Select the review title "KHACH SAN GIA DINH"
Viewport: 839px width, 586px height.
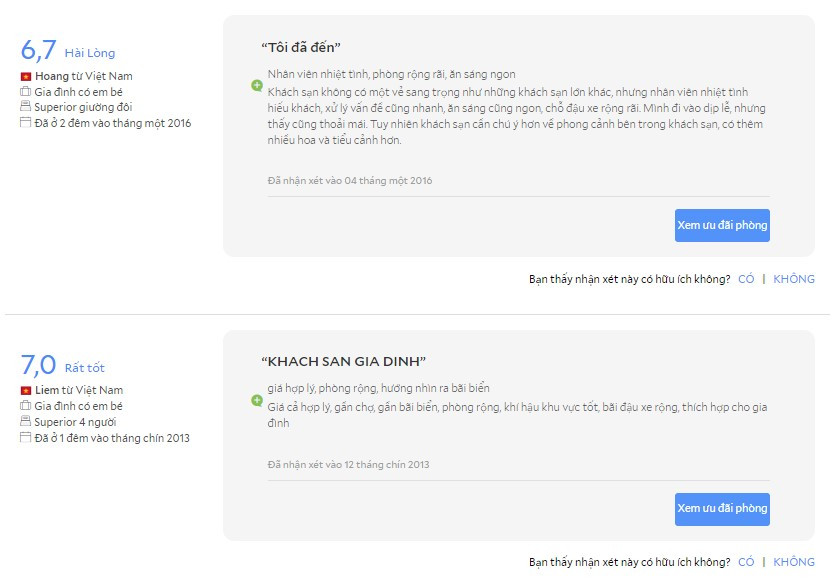point(343,361)
